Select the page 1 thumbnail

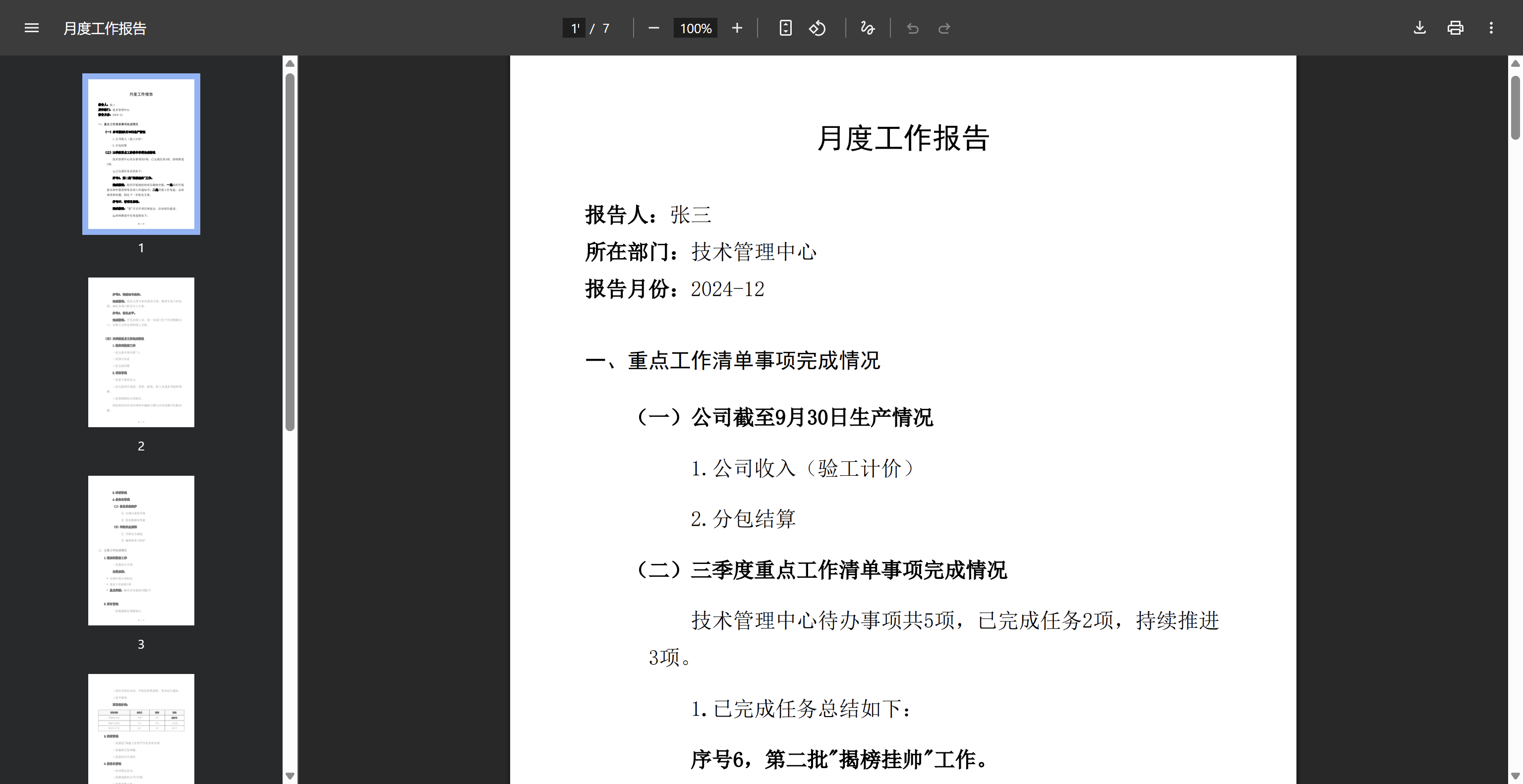(x=141, y=154)
